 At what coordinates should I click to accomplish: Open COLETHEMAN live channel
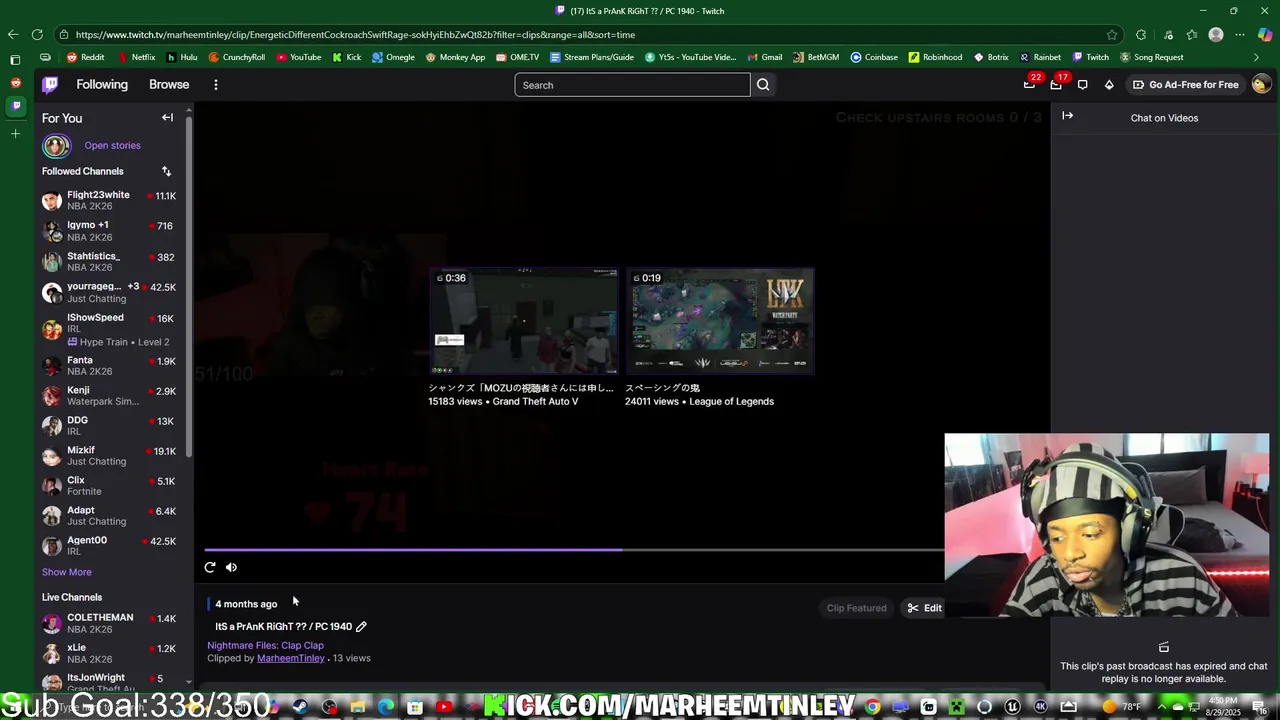pos(110,623)
